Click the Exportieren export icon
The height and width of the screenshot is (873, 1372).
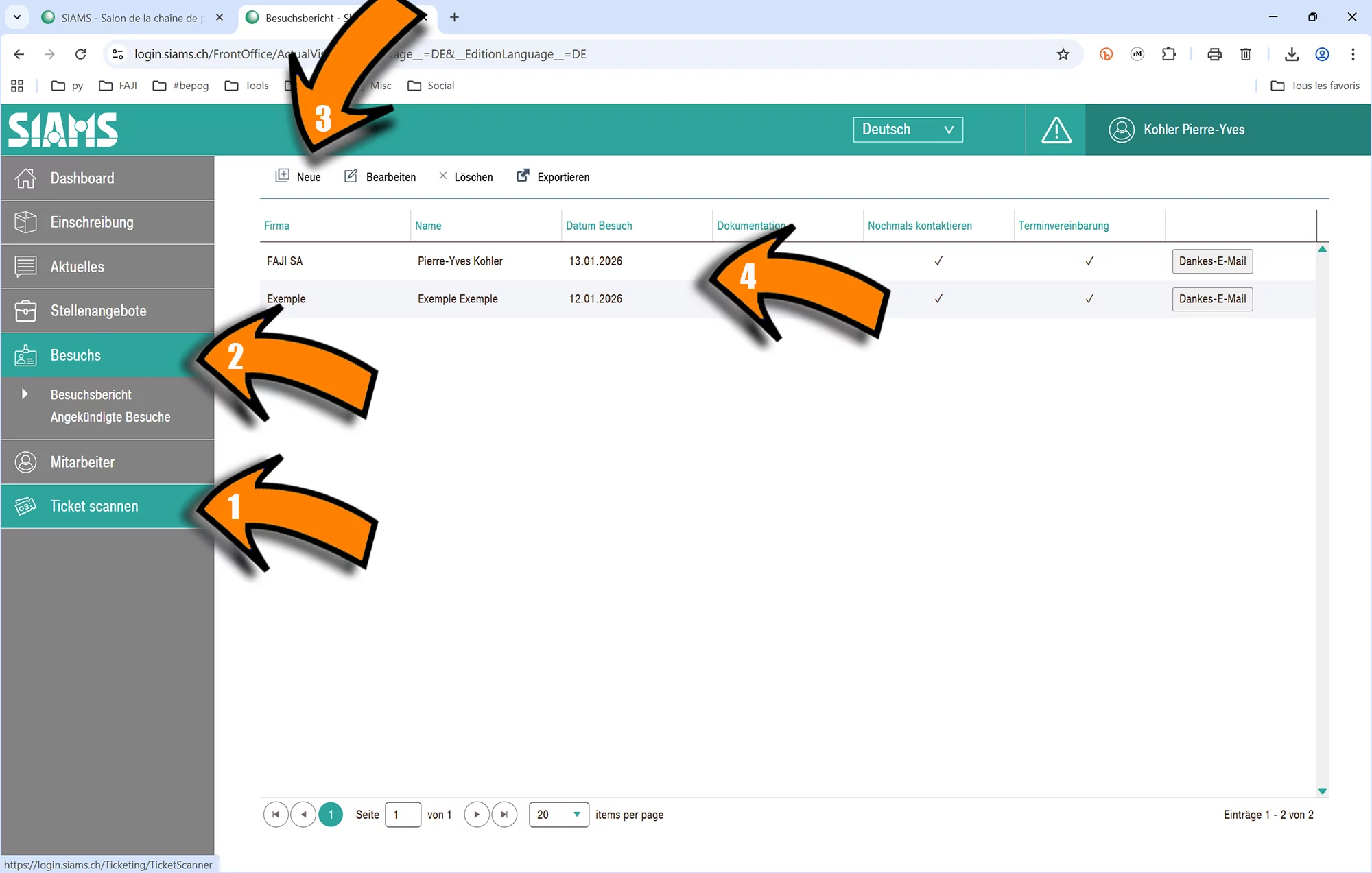523,176
